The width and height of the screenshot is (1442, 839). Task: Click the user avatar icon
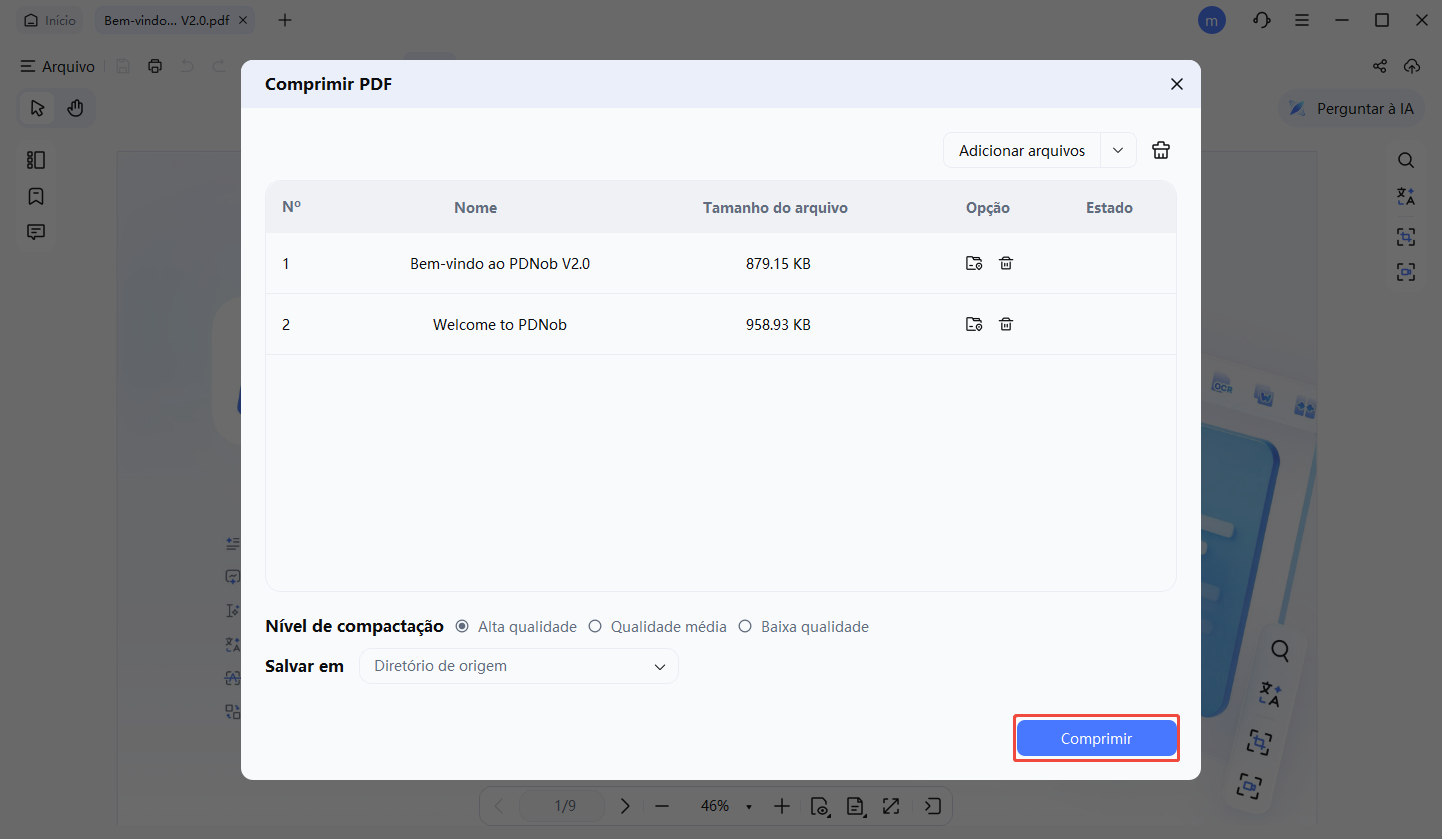pos(1212,20)
